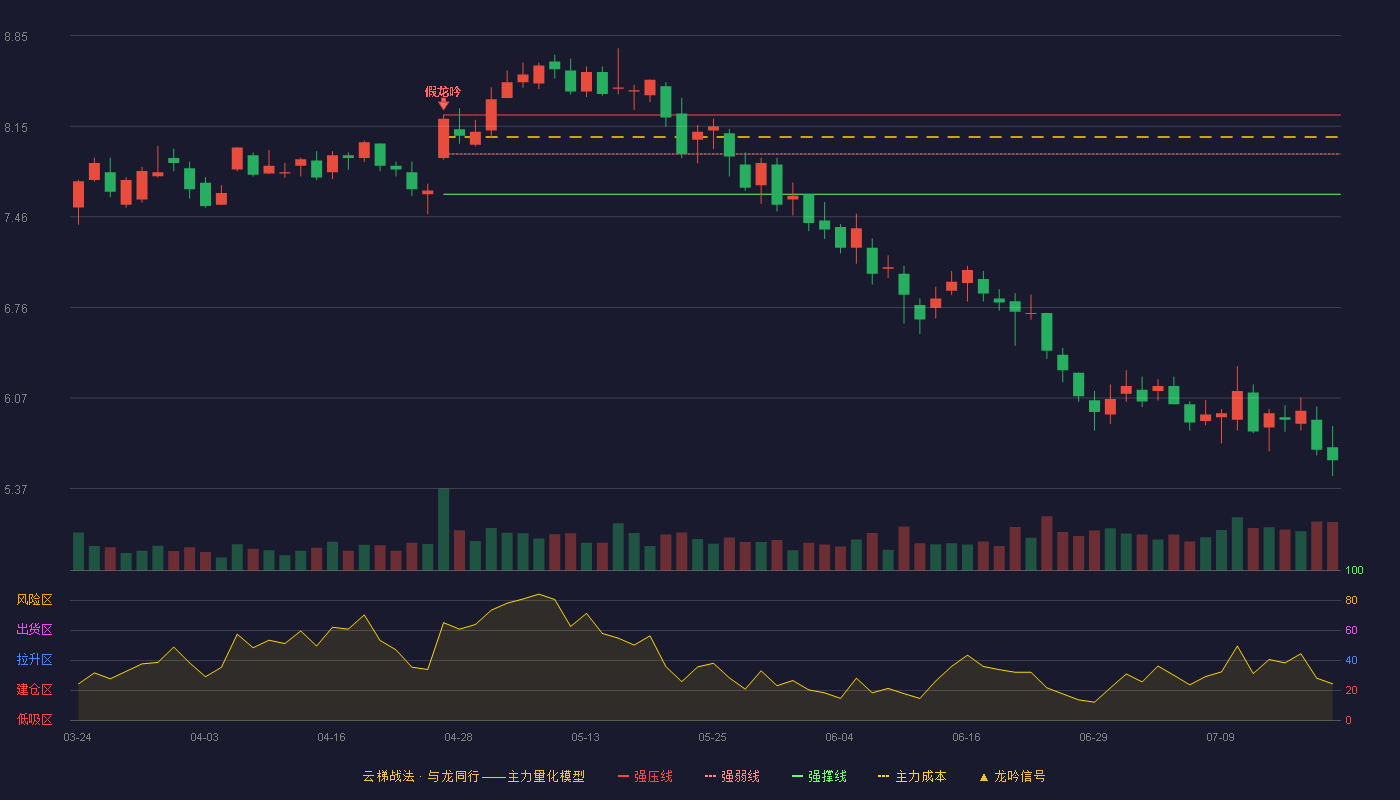Toggle the 主力成本 legend label
The width and height of the screenshot is (1400, 800).
pyautogui.click(x=920, y=776)
